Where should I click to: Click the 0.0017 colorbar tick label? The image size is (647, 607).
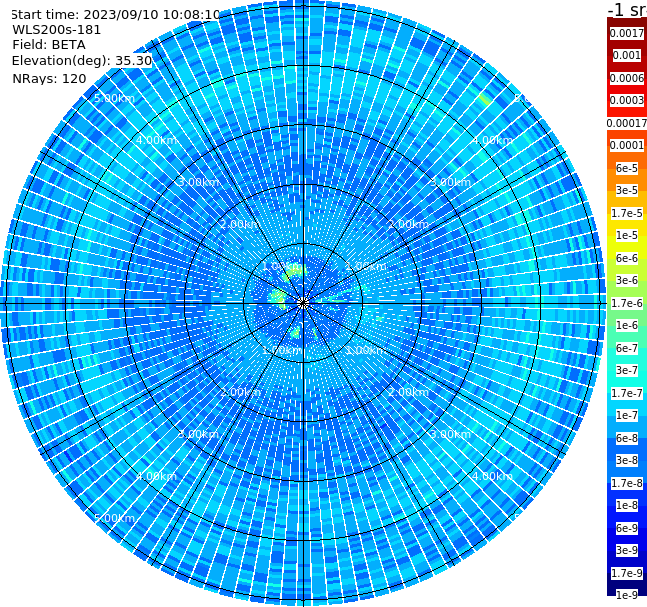pyautogui.click(x=627, y=33)
